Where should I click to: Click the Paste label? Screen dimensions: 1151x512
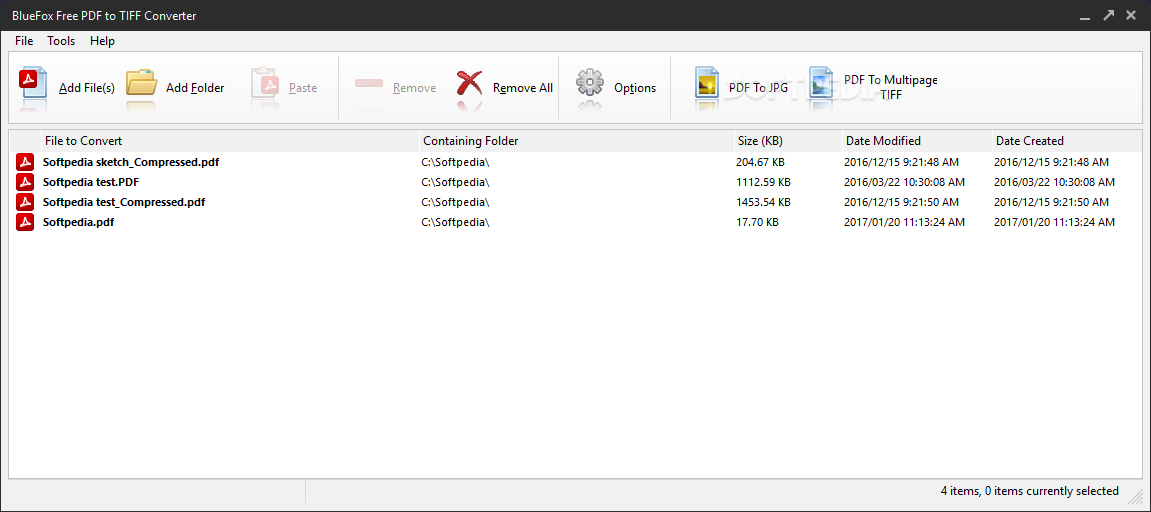point(302,88)
